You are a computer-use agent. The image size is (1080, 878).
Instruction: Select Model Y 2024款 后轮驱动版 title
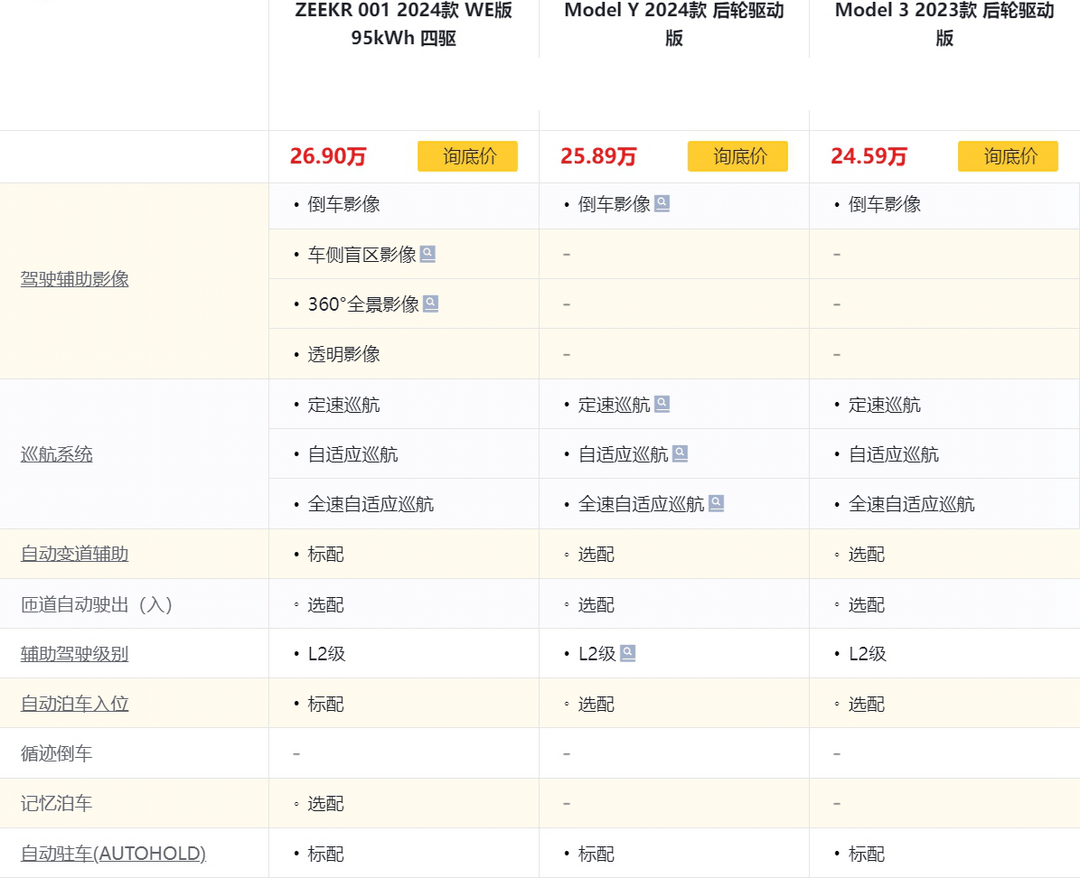pyautogui.click(x=674, y=23)
